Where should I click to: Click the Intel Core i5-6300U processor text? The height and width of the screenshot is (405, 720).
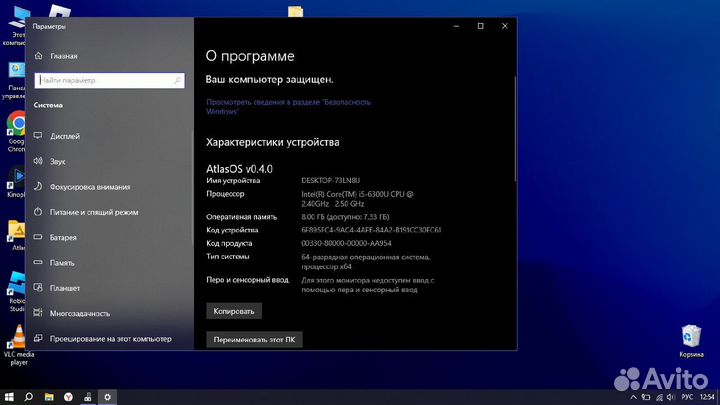(x=357, y=199)
